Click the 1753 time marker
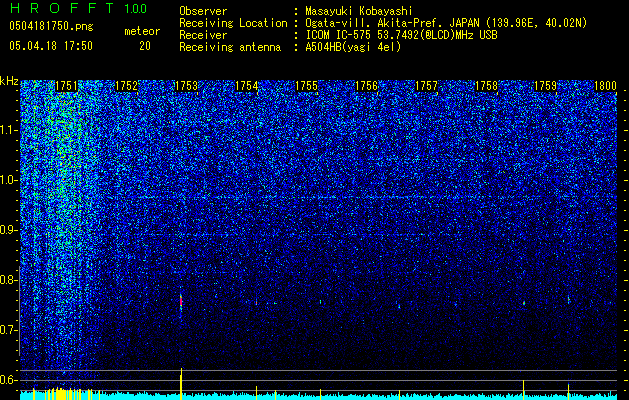Image resolution: width=629 pixels, height=400 pixels. 186,86
